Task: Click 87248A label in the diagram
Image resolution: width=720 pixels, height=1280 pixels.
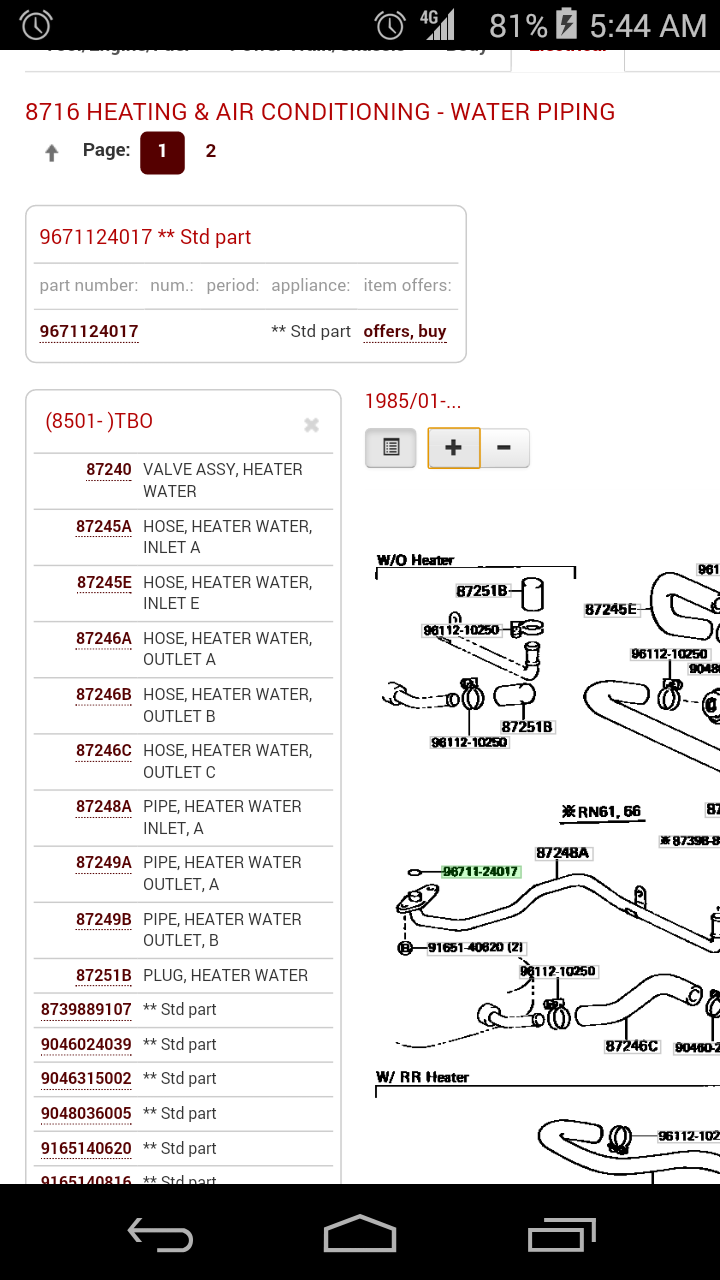Action: tap(563, 853)
